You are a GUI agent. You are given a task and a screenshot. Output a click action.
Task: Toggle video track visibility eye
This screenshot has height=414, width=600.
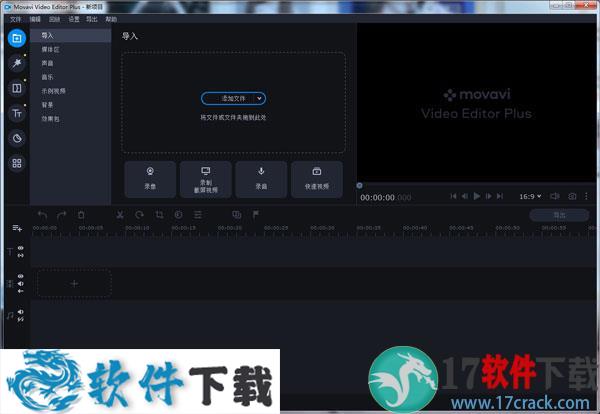coord(21,276)
